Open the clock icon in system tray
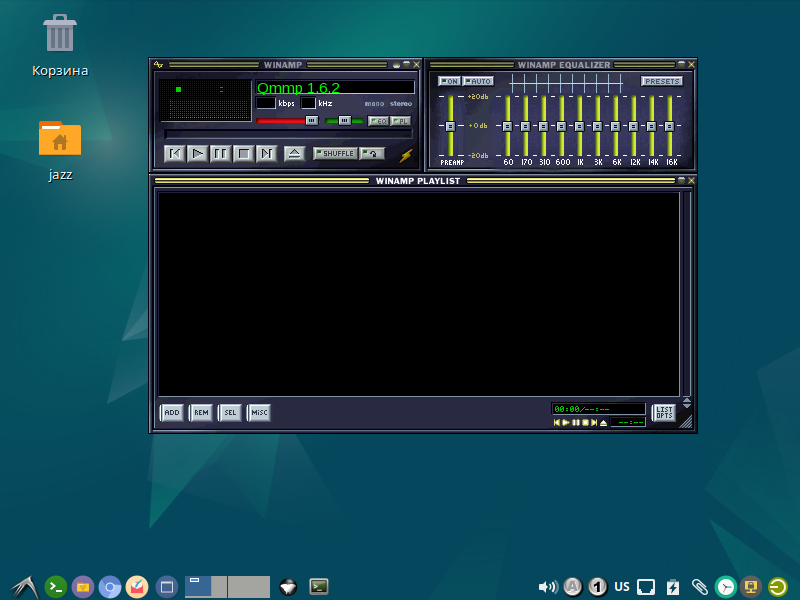This screenshot has height=600, width=800. (x=725, y=587)
